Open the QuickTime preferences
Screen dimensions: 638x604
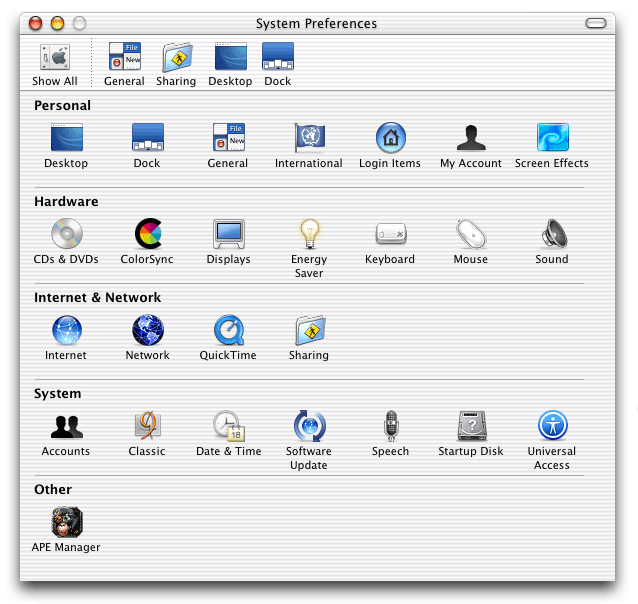228,330
